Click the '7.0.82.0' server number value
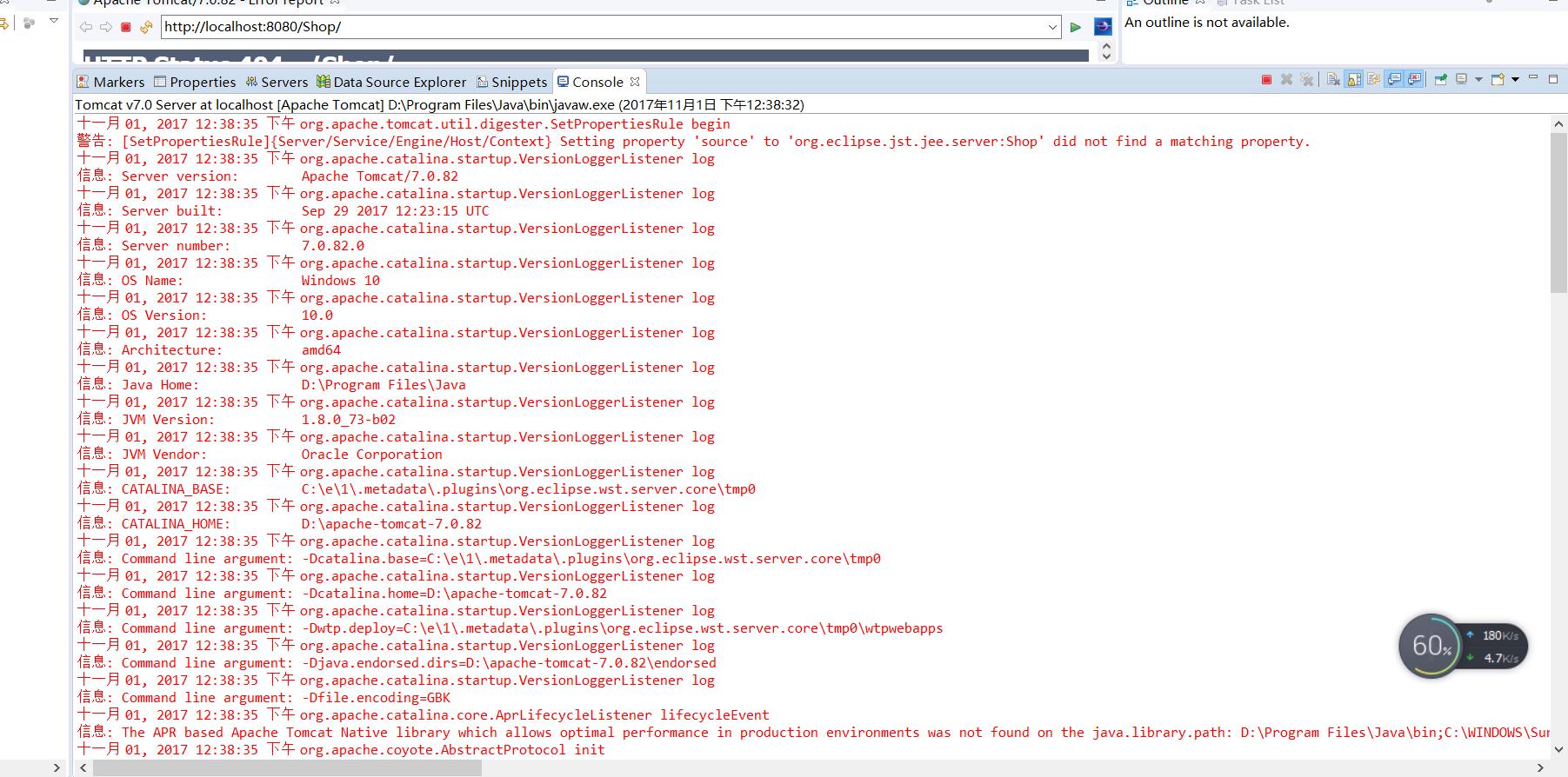This screenshot has width=1568, height=777. (x=333, y=246)
